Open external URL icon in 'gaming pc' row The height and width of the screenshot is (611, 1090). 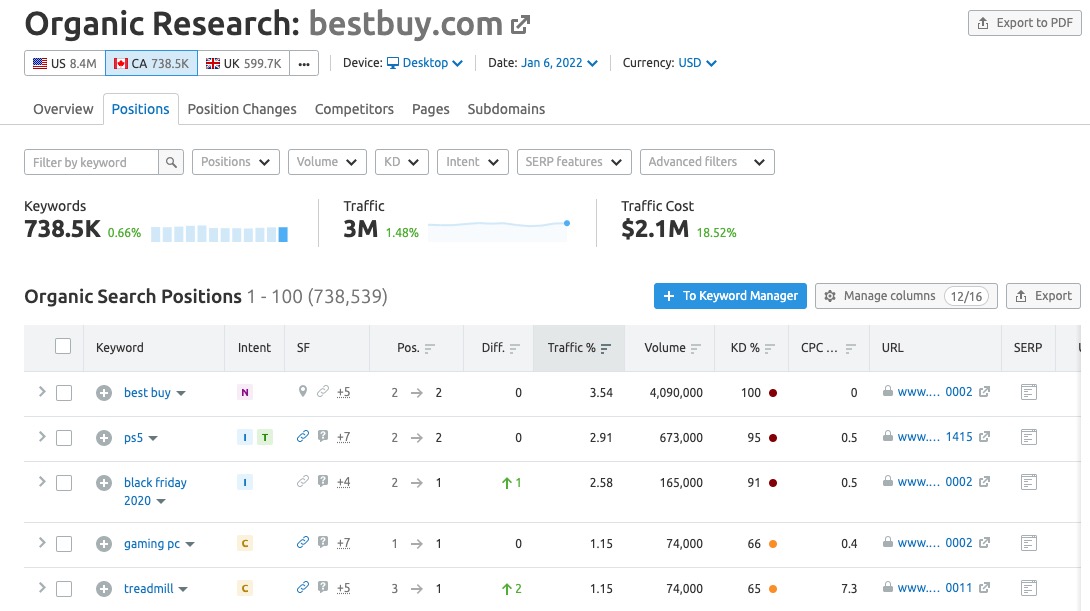tap(985, 543)
